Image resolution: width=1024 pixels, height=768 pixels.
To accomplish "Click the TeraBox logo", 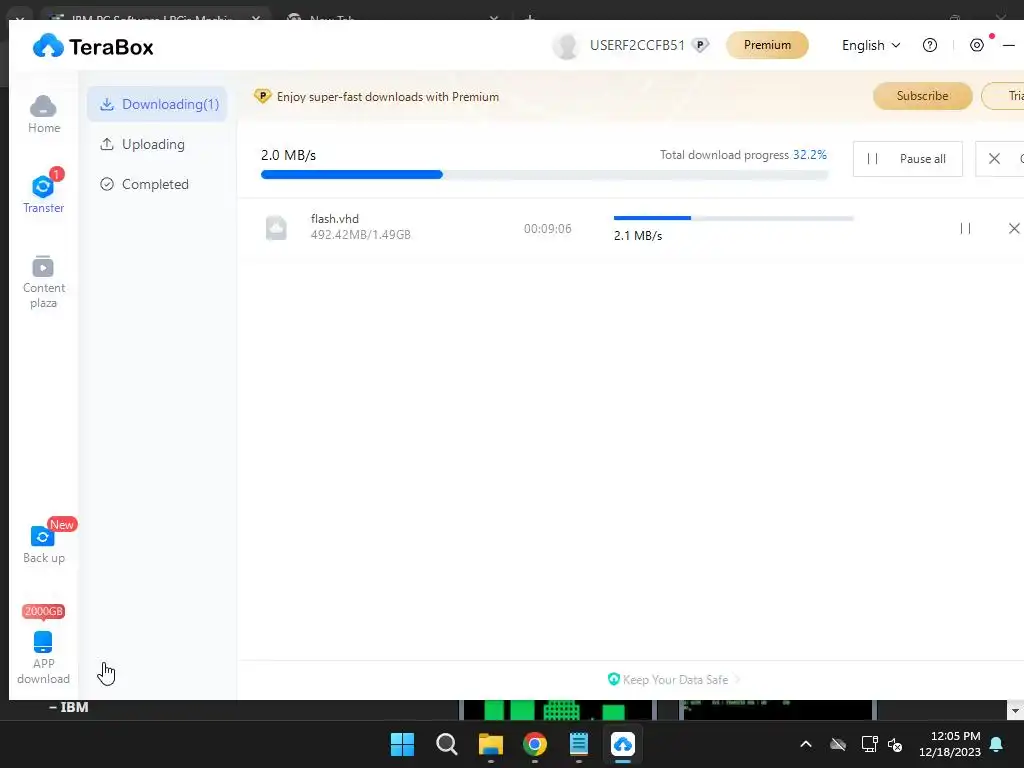I will pyautogui.click(x=93, y=46).
